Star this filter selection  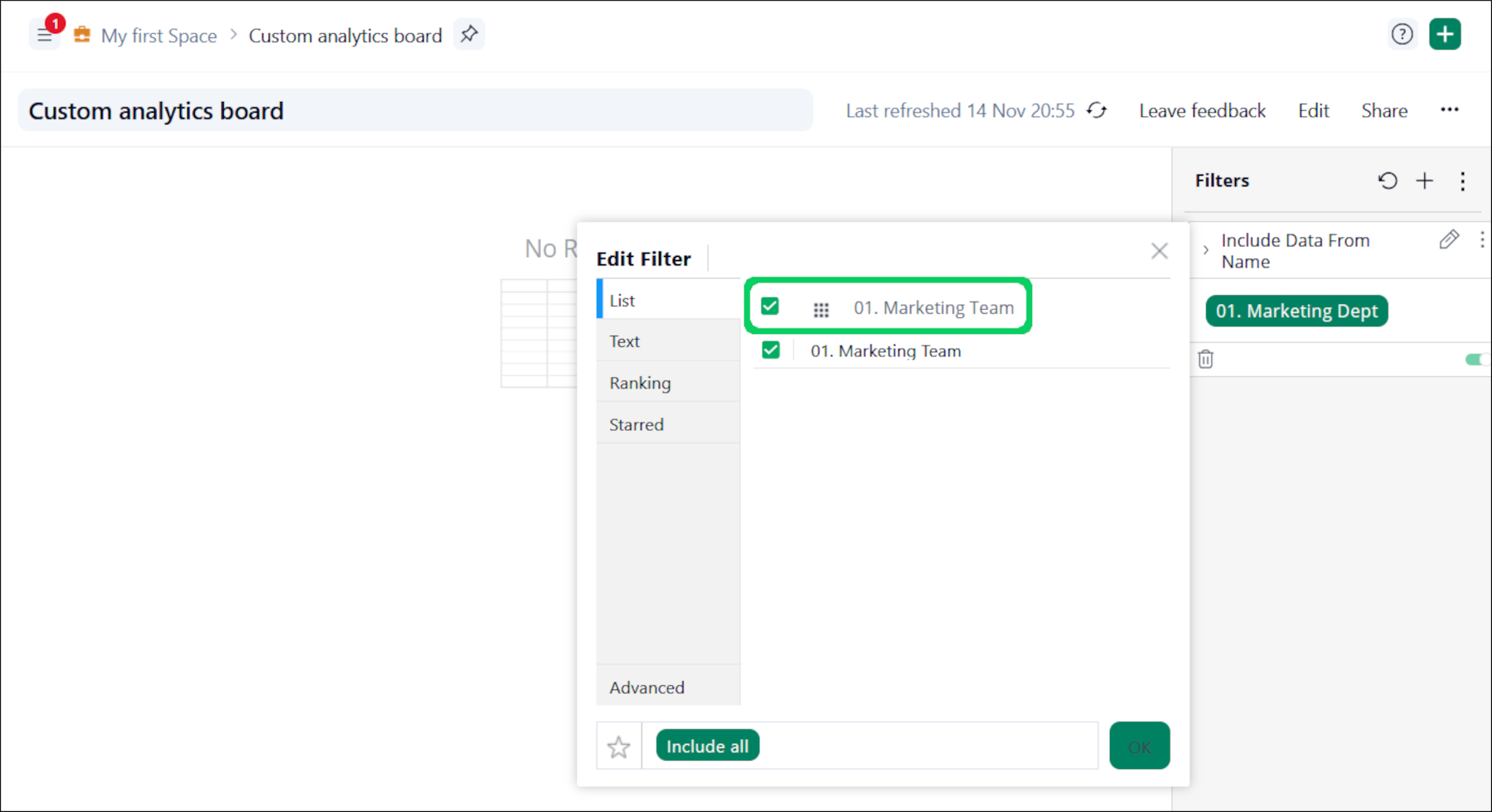pyautogui.click(x=618, y=747)
